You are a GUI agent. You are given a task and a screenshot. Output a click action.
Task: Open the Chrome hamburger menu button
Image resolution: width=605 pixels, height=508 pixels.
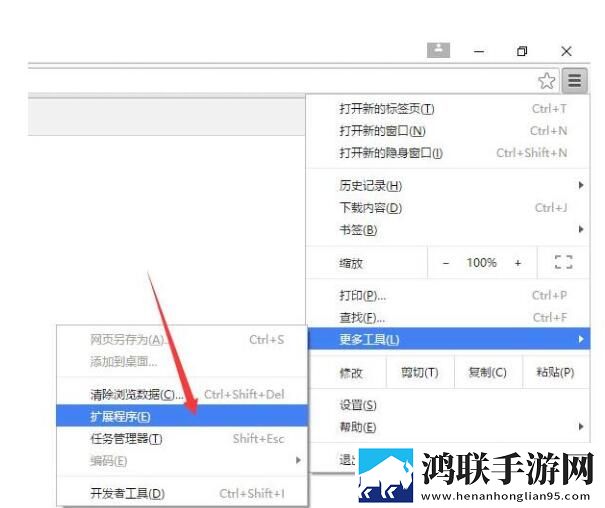click(x=575, y=81)
